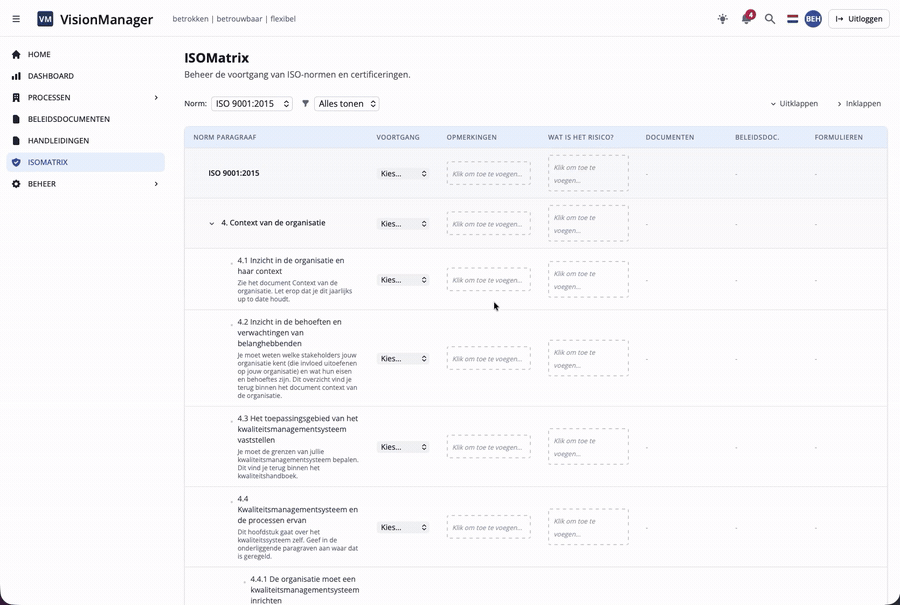Open search magnifier in header
This screenshot has width=900, height=605.
pyautogui.click(x=770, y=19)
